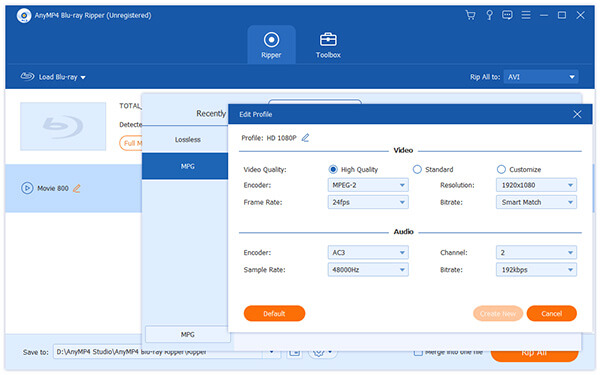Click the Profile: HD 1080P text
600x375 pixels.
pos(269,138)
